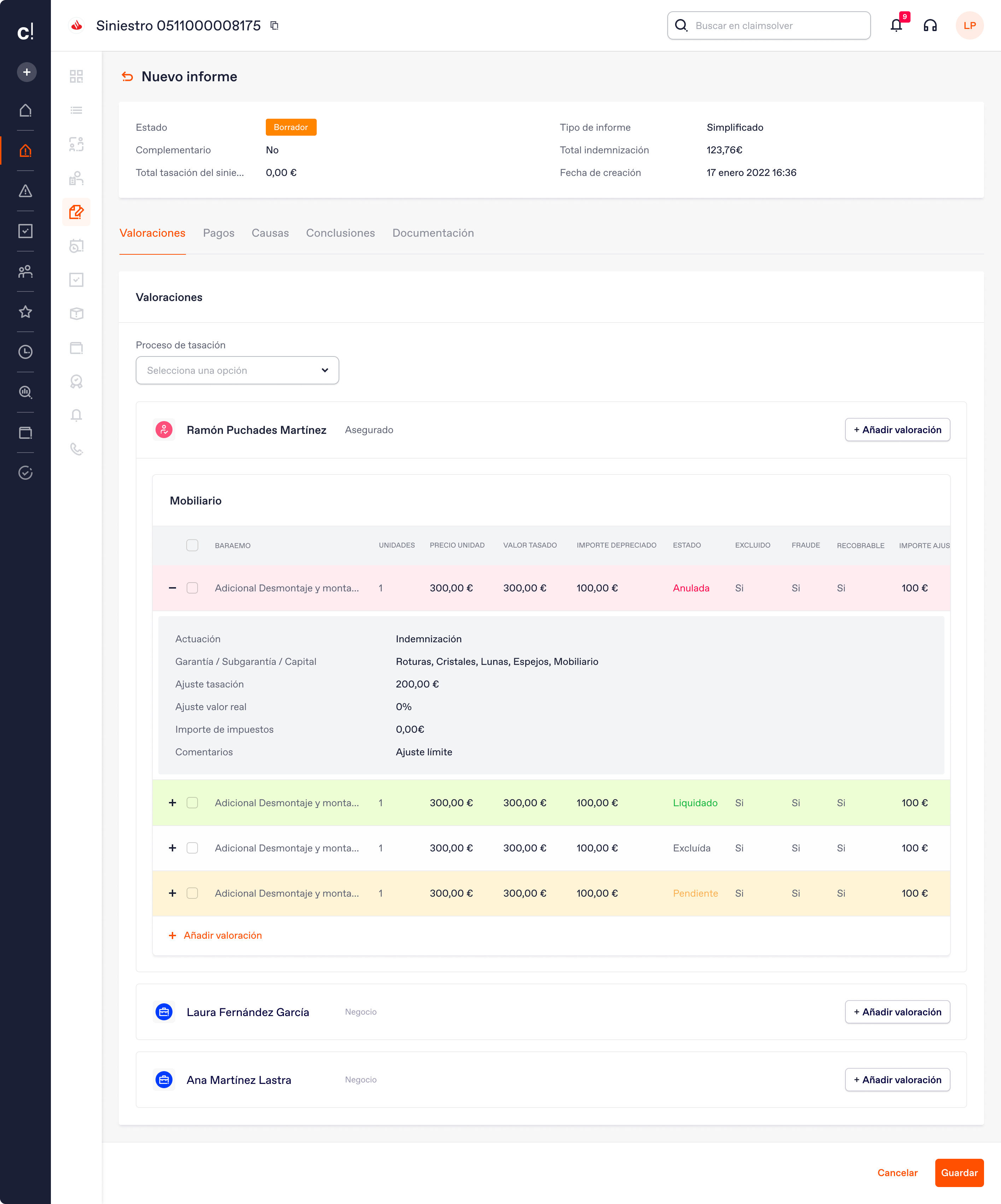This screenshot has height=1204, width=1001.
Task: Open the list lines icon in secondary sidebar
Action: pos(76,110)
